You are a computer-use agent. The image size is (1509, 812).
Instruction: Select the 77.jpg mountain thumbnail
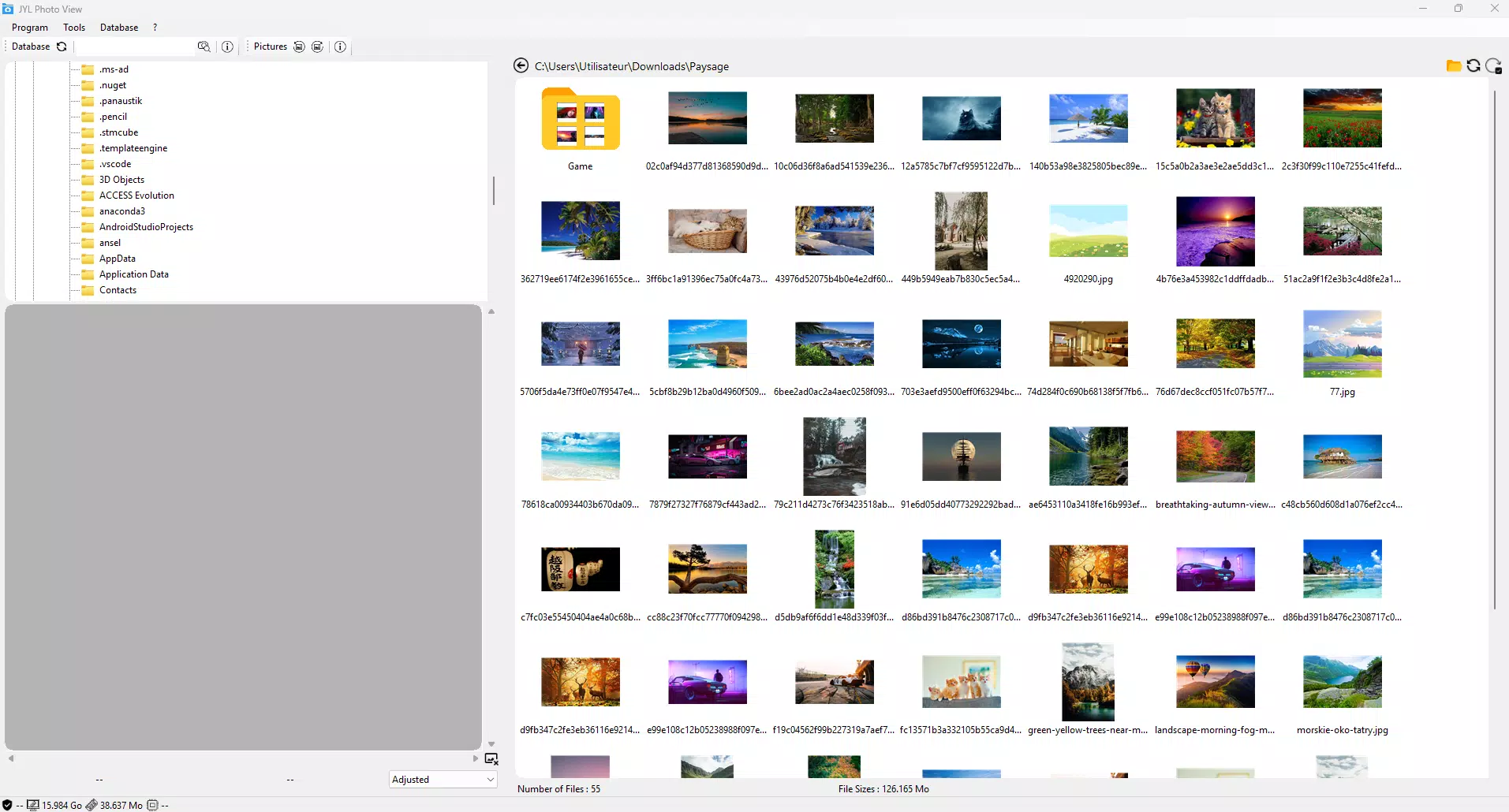1342,345
